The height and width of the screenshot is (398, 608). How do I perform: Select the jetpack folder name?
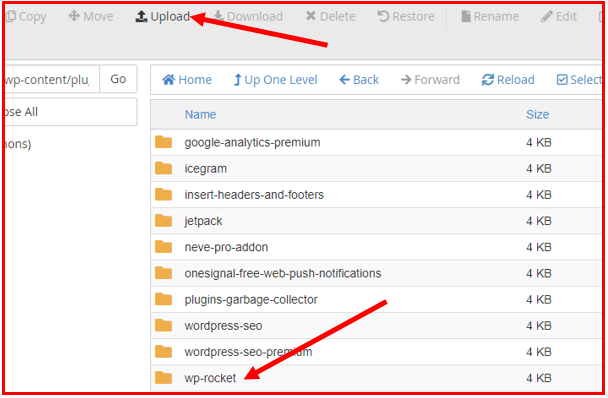[203, 221]
